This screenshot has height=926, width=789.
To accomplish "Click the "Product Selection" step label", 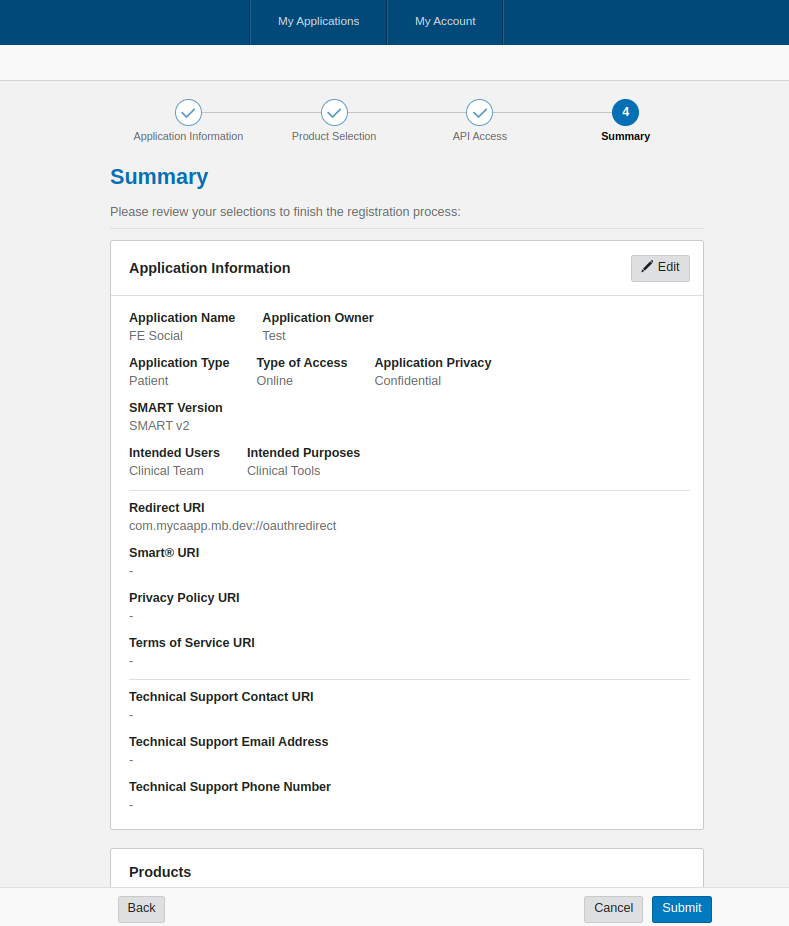I will click(334, 136).
